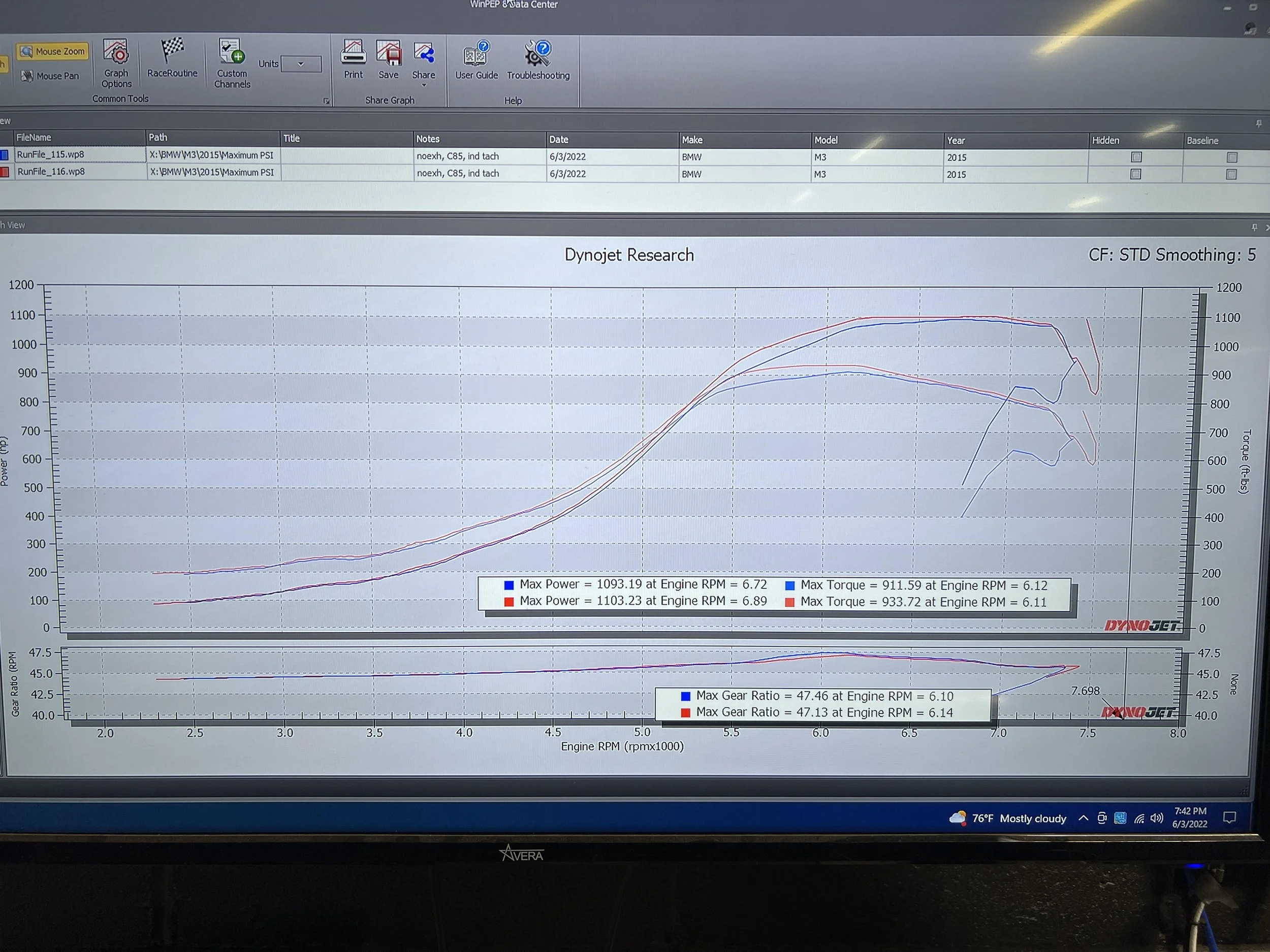Open the RaceRoutine tool
Viewport: 1270px width, 952px height.
(x=172, y=58)
